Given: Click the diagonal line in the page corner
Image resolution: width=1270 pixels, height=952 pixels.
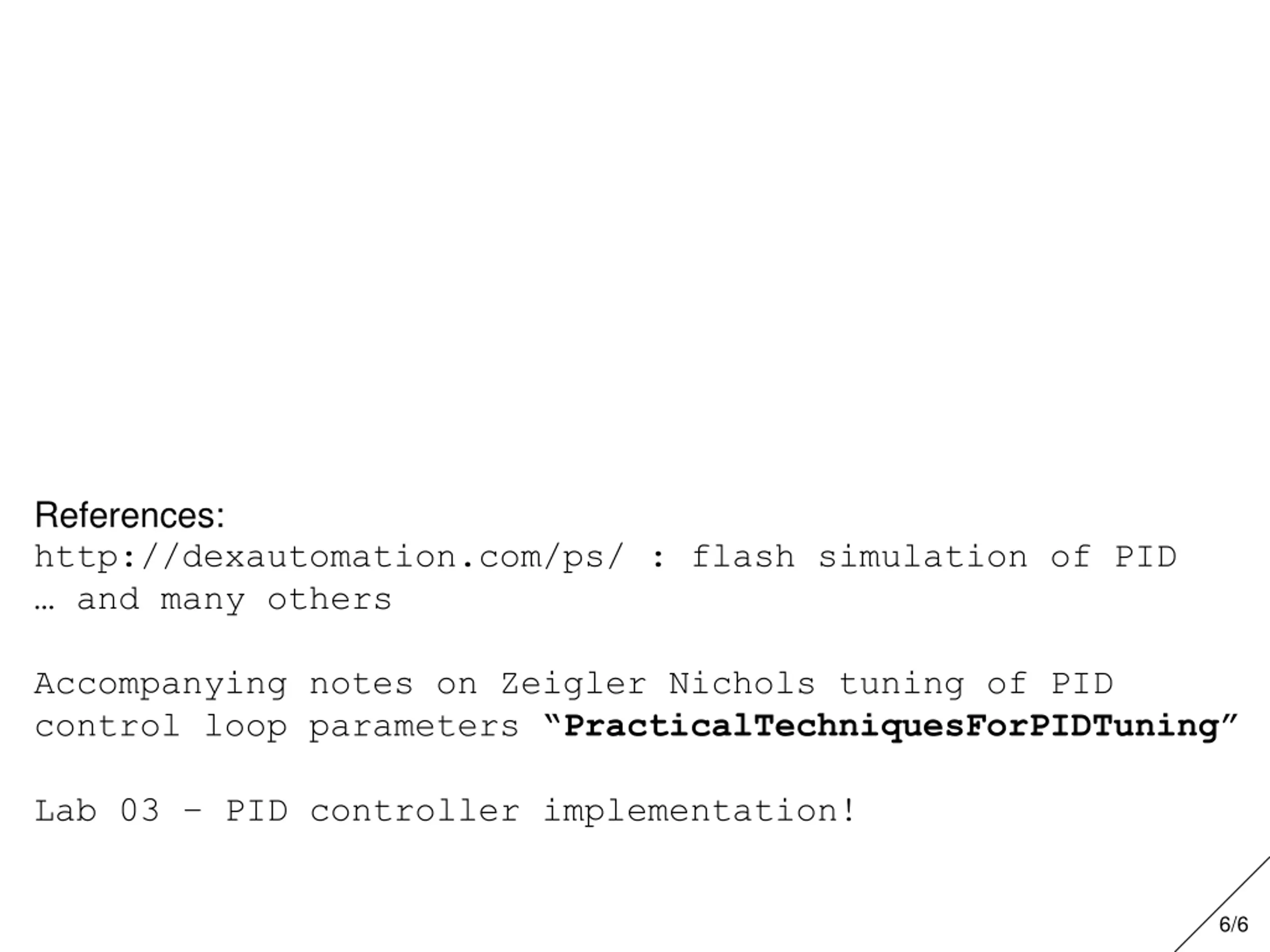Looking at the screenshot, I should click(x=1222, y=904).
